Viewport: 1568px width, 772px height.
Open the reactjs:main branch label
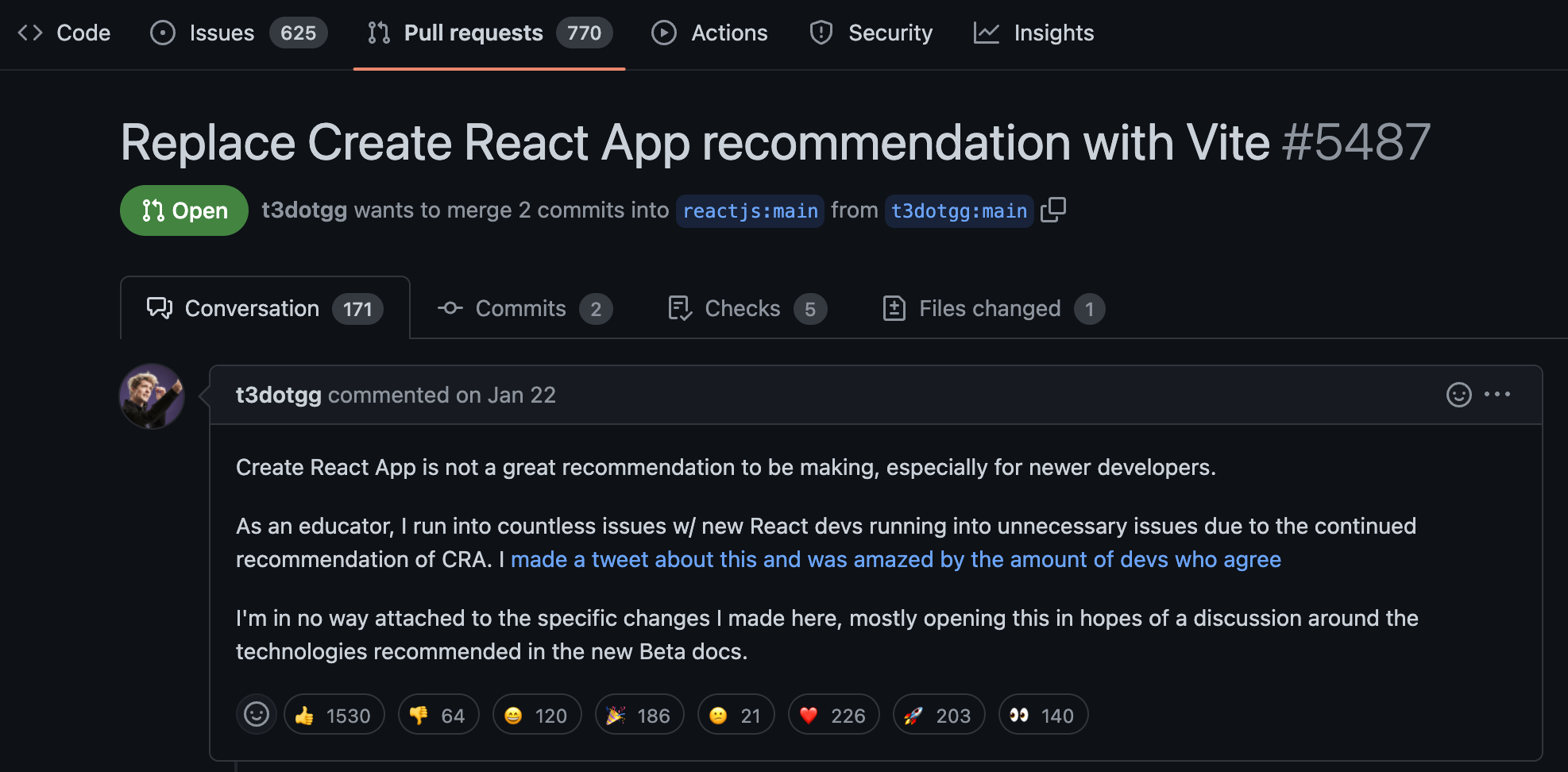pyautogui.click(x=750, y=210)
